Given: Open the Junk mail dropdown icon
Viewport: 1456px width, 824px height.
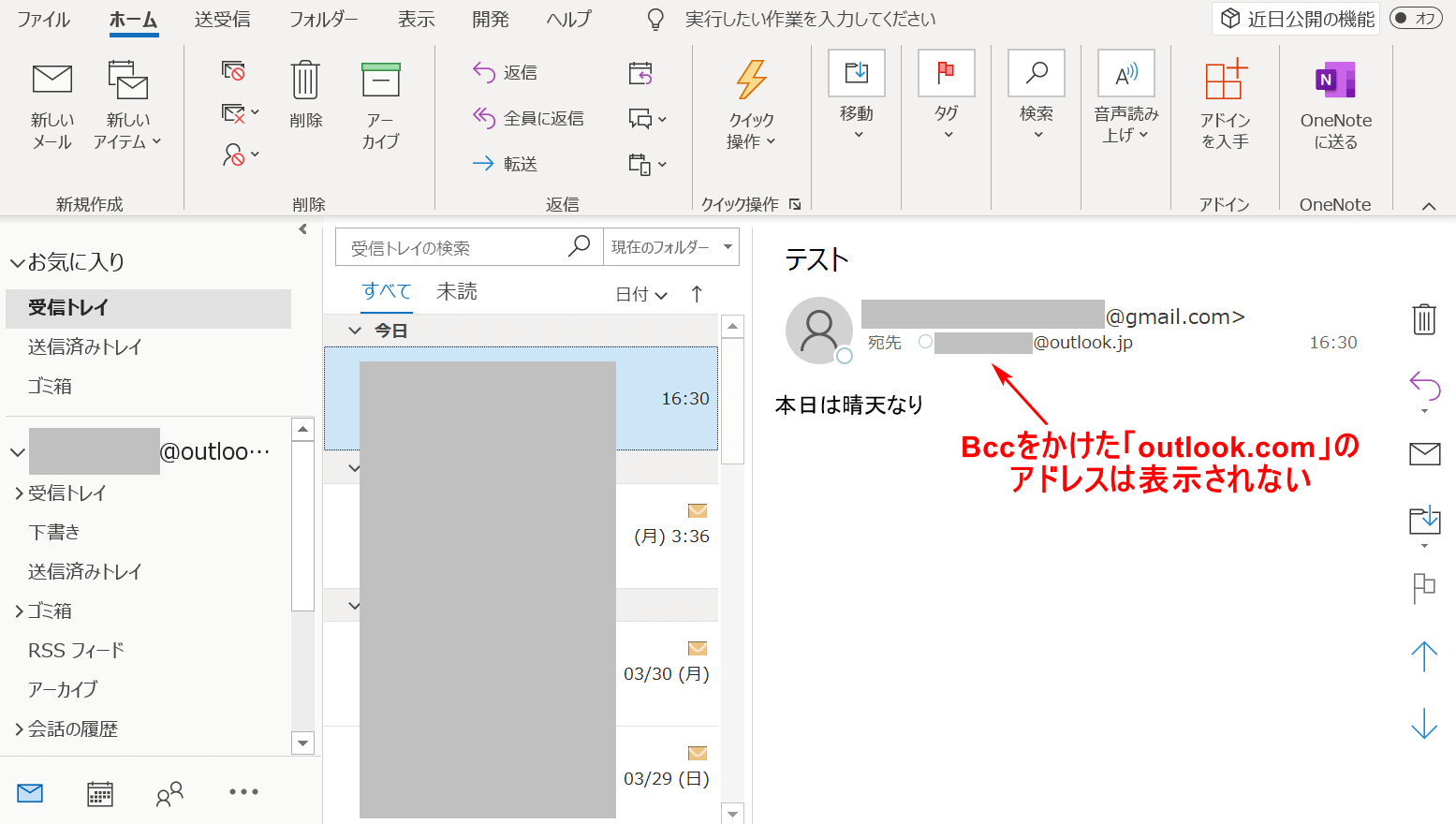Looking at the screenshot, I should click(x=240, y=154).
